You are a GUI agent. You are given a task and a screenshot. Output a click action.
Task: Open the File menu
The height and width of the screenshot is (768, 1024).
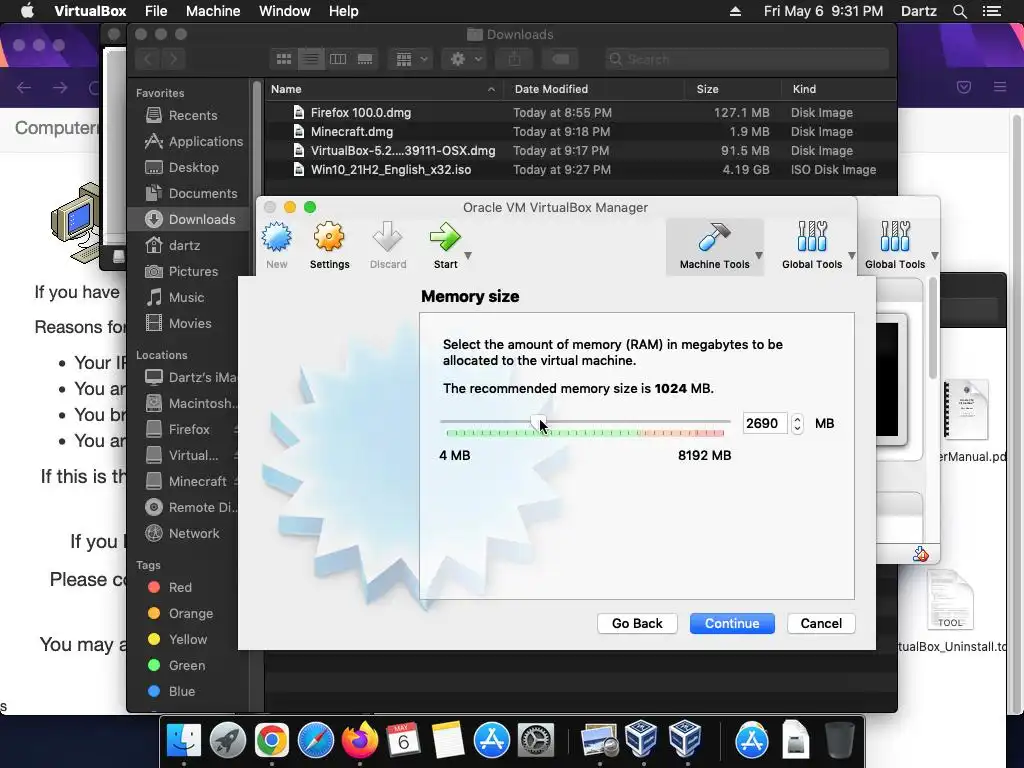156,11
